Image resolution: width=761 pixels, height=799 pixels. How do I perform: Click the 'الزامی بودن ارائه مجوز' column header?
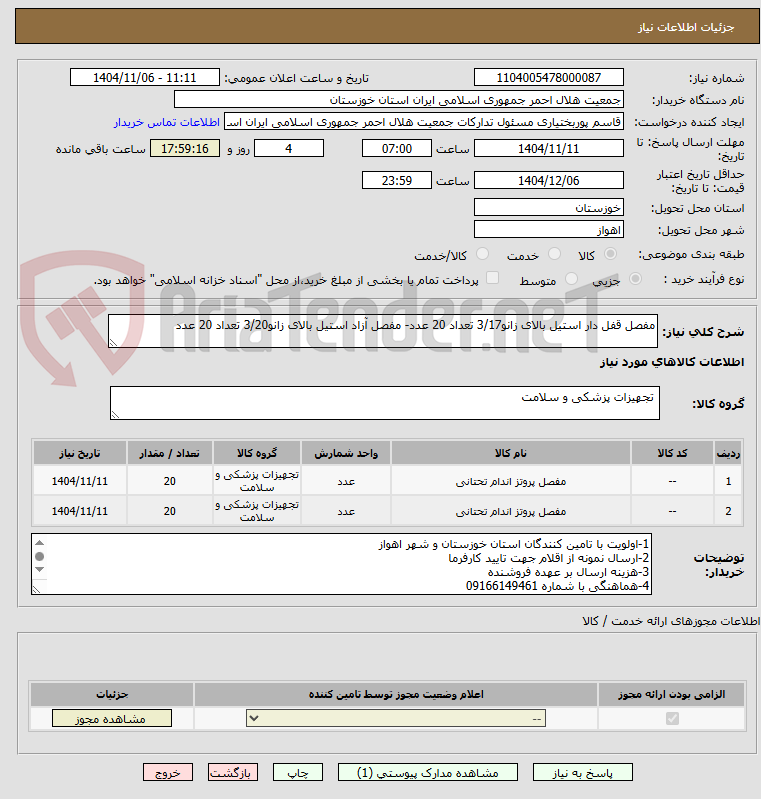[671, 694]
